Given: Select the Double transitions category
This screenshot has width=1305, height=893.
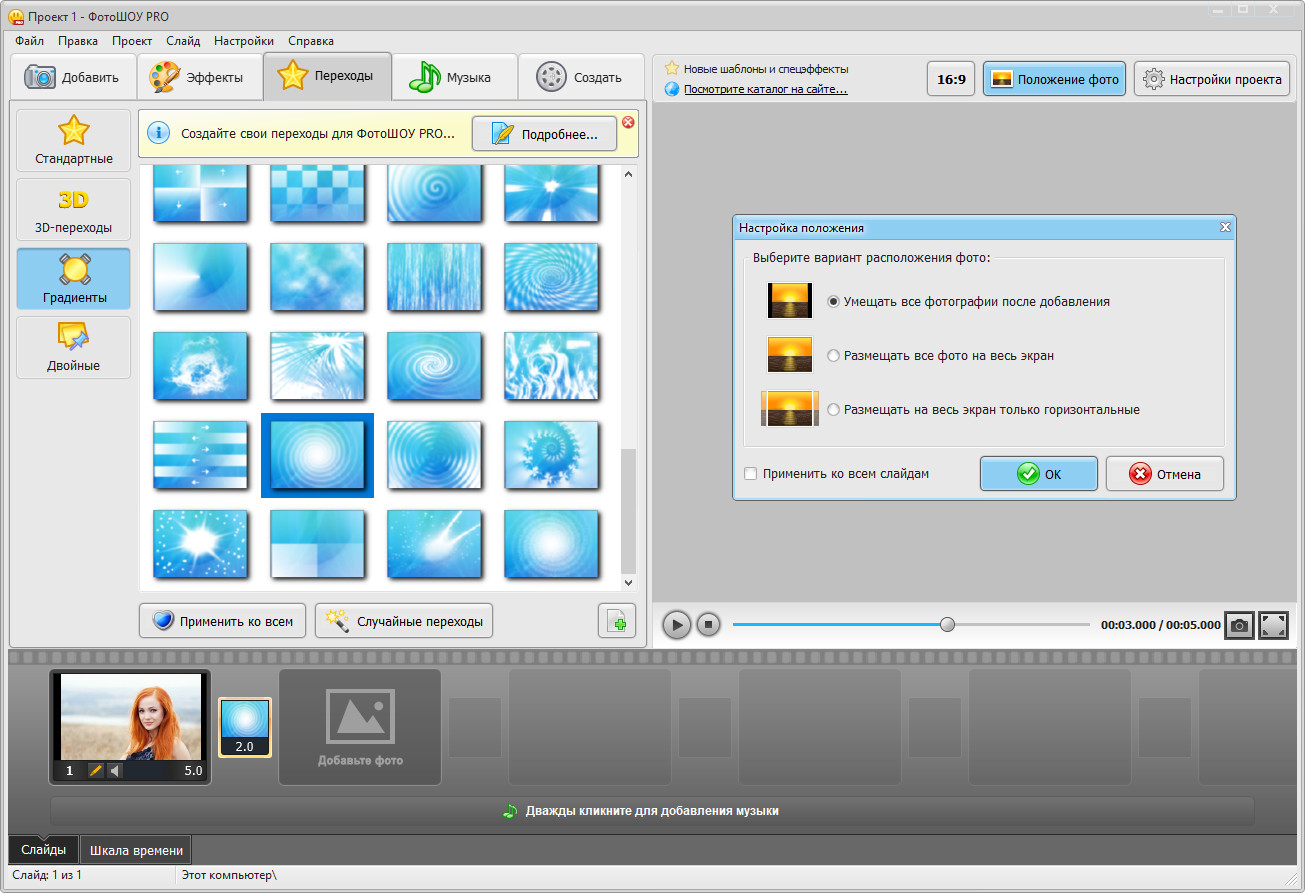Looking at the screenshot, I should pyautogui.click(x=73, y=348).
